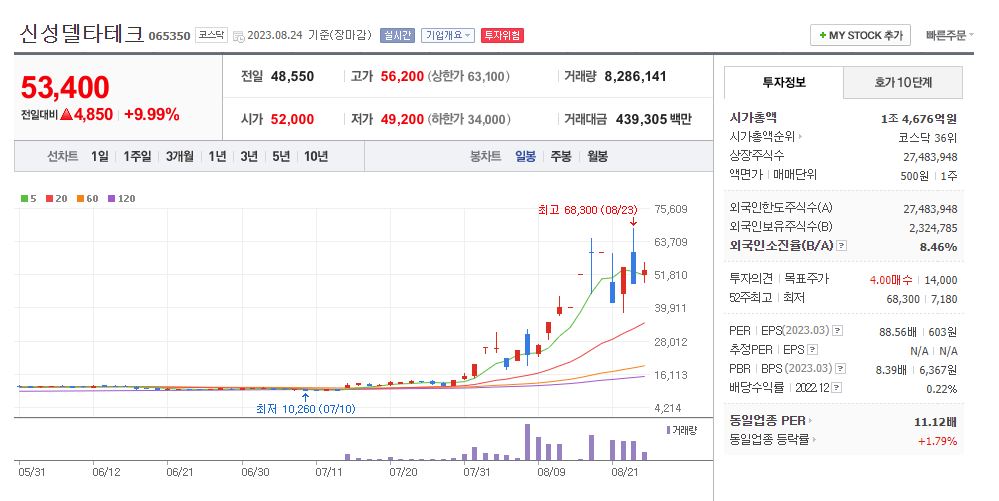
Task: Click arrow icon beside 동일업종 등락률
Action: tap(815, 439)
